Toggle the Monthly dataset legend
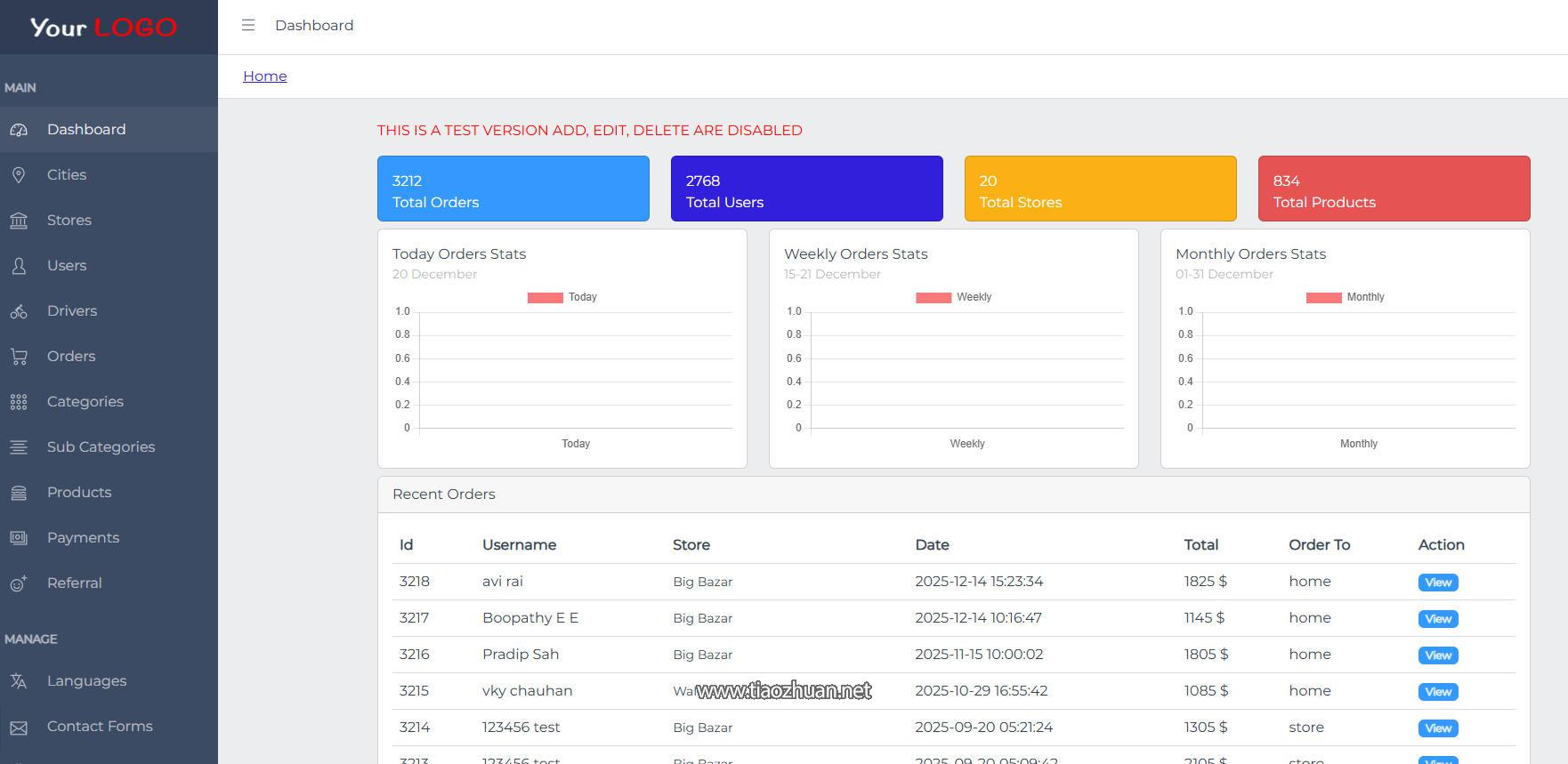 click(1345, 297)
